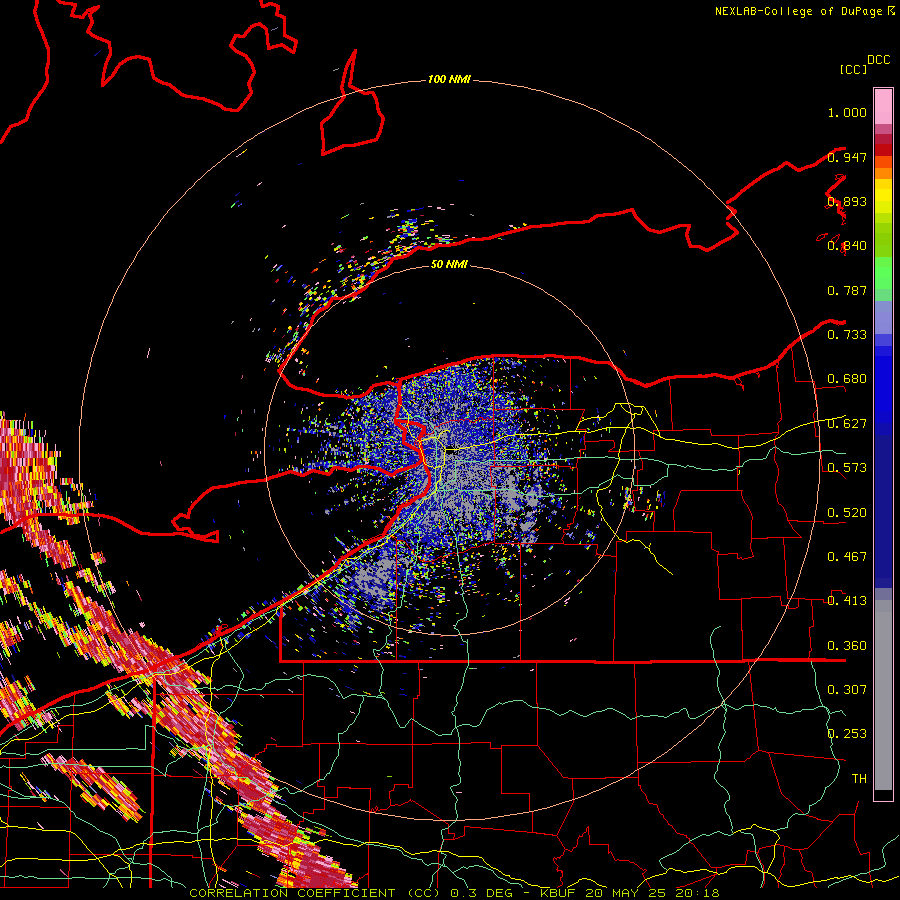The image size is (900, 900).
Task: Click the TH threshold label
Action: pyautogui.click(x=859, y=778)
